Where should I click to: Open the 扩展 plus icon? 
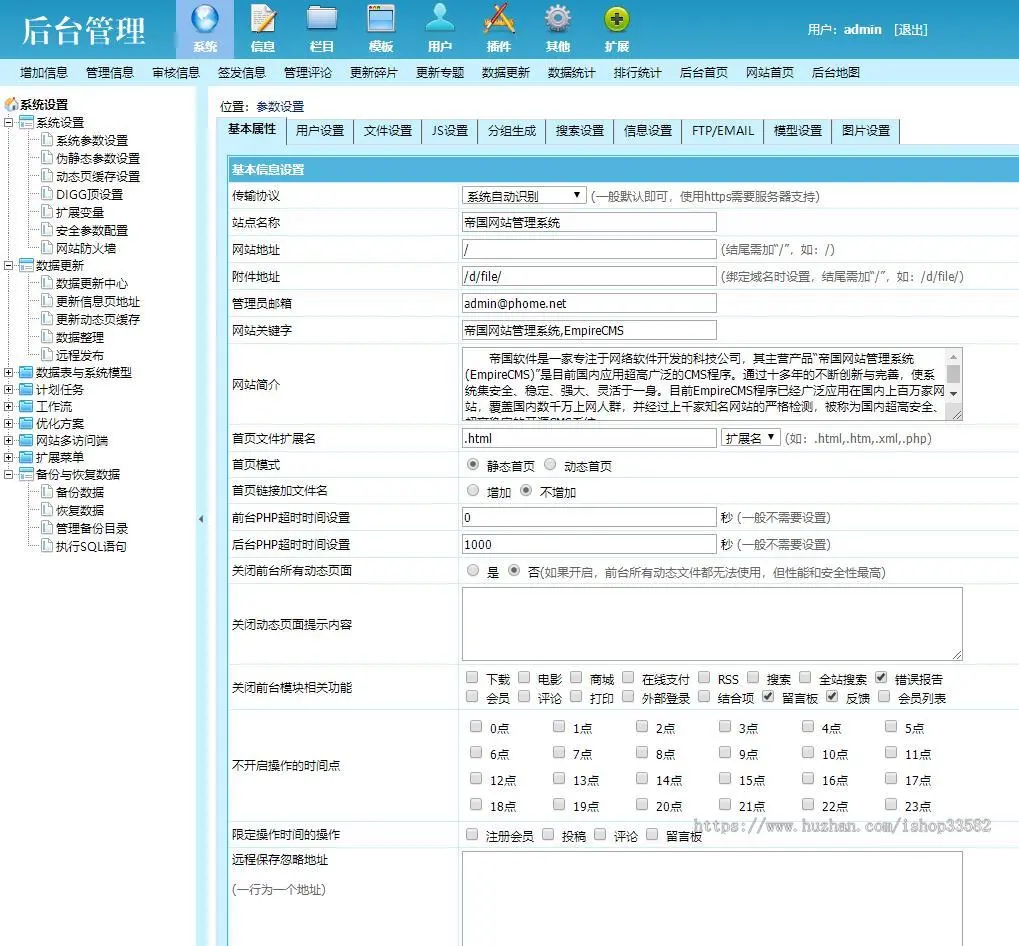pyautogui.click(x=617, y=19)
